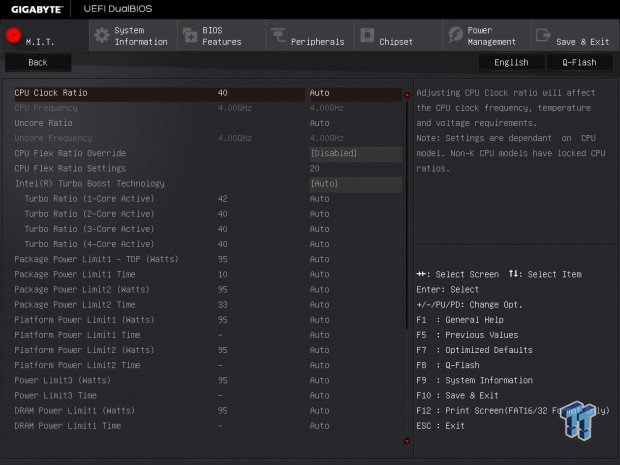The height and width of the screenshot is (465, 620).
Task: Switch to BIOS Features tab
Action: click(x=221, y=35)
